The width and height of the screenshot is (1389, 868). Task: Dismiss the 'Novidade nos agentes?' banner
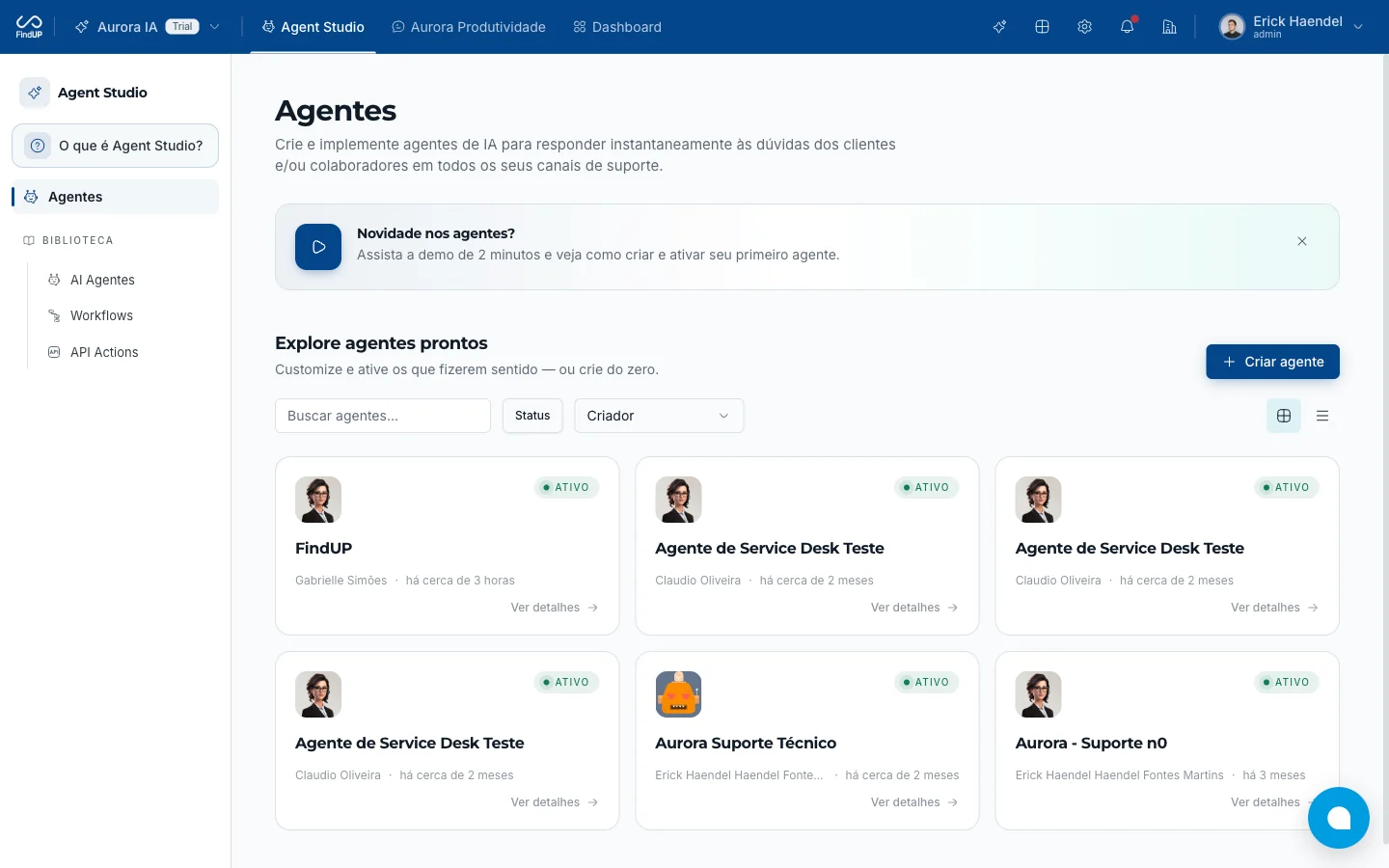tap(1302, 241)
